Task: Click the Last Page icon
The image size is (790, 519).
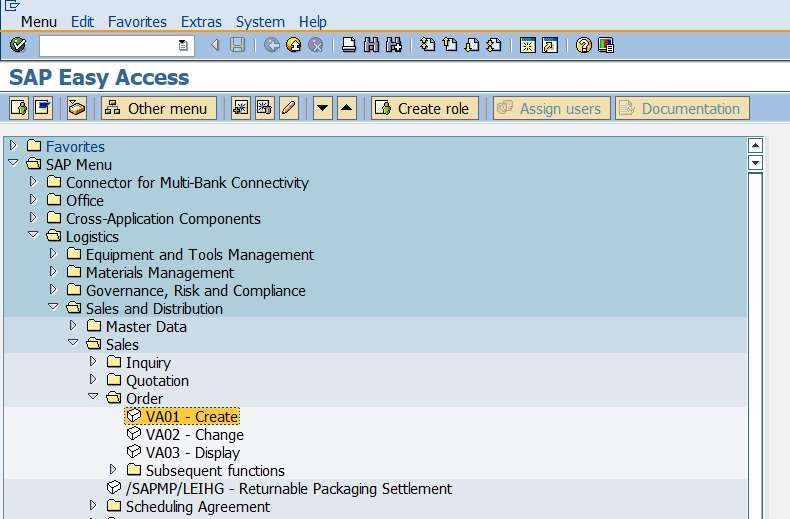Action: 494,45
